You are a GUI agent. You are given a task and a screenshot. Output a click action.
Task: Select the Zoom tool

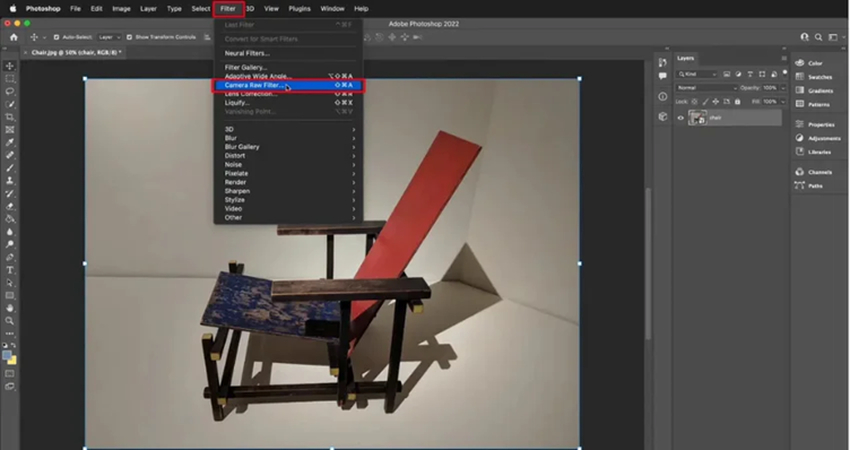click(x=10, y=322)
